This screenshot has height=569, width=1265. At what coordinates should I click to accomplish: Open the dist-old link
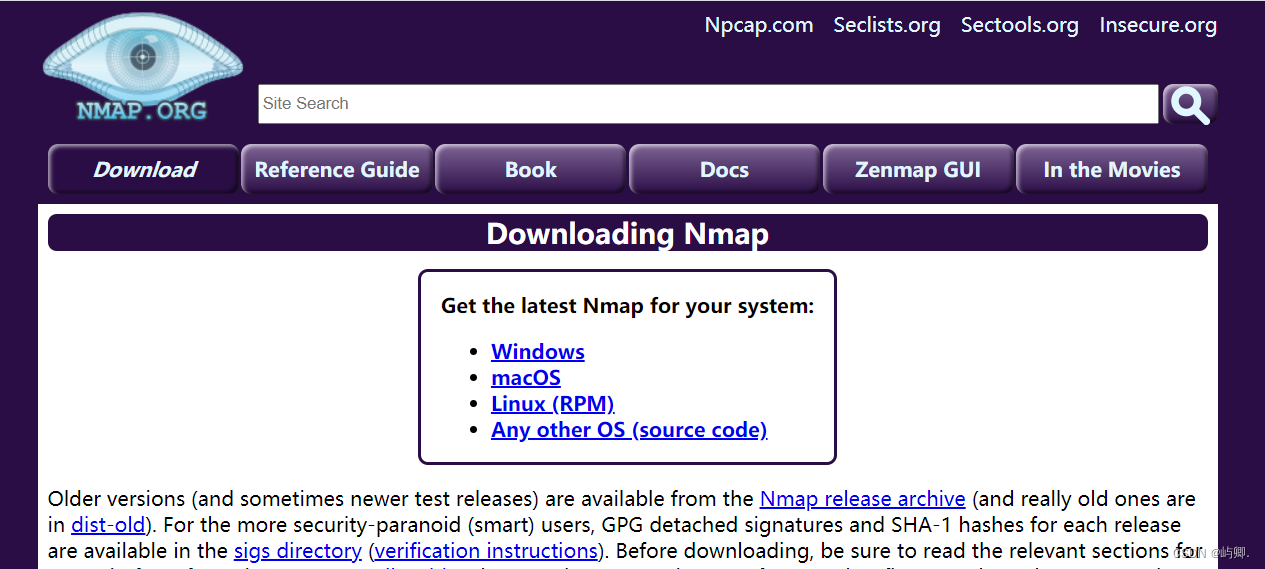(x=109, y=524)
